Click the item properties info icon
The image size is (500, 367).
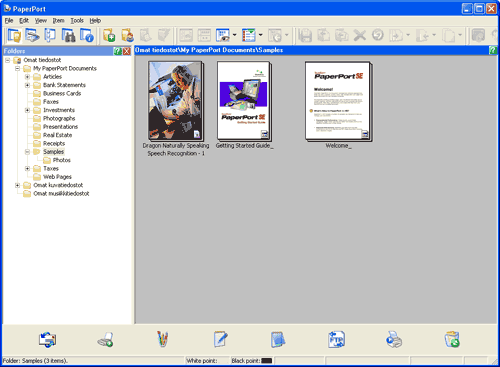pyautogui.click(x=87, y=35)
